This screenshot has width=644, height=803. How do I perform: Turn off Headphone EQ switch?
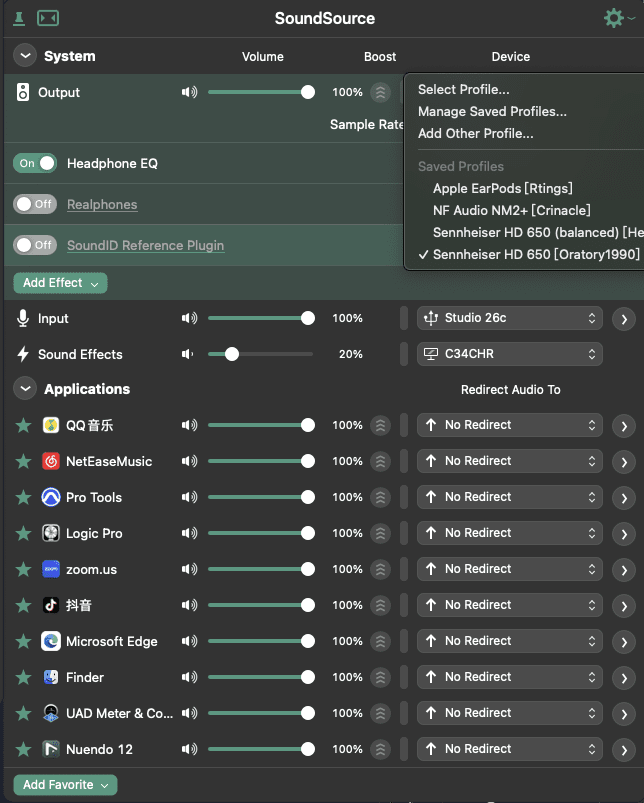(x=35, y=163)
